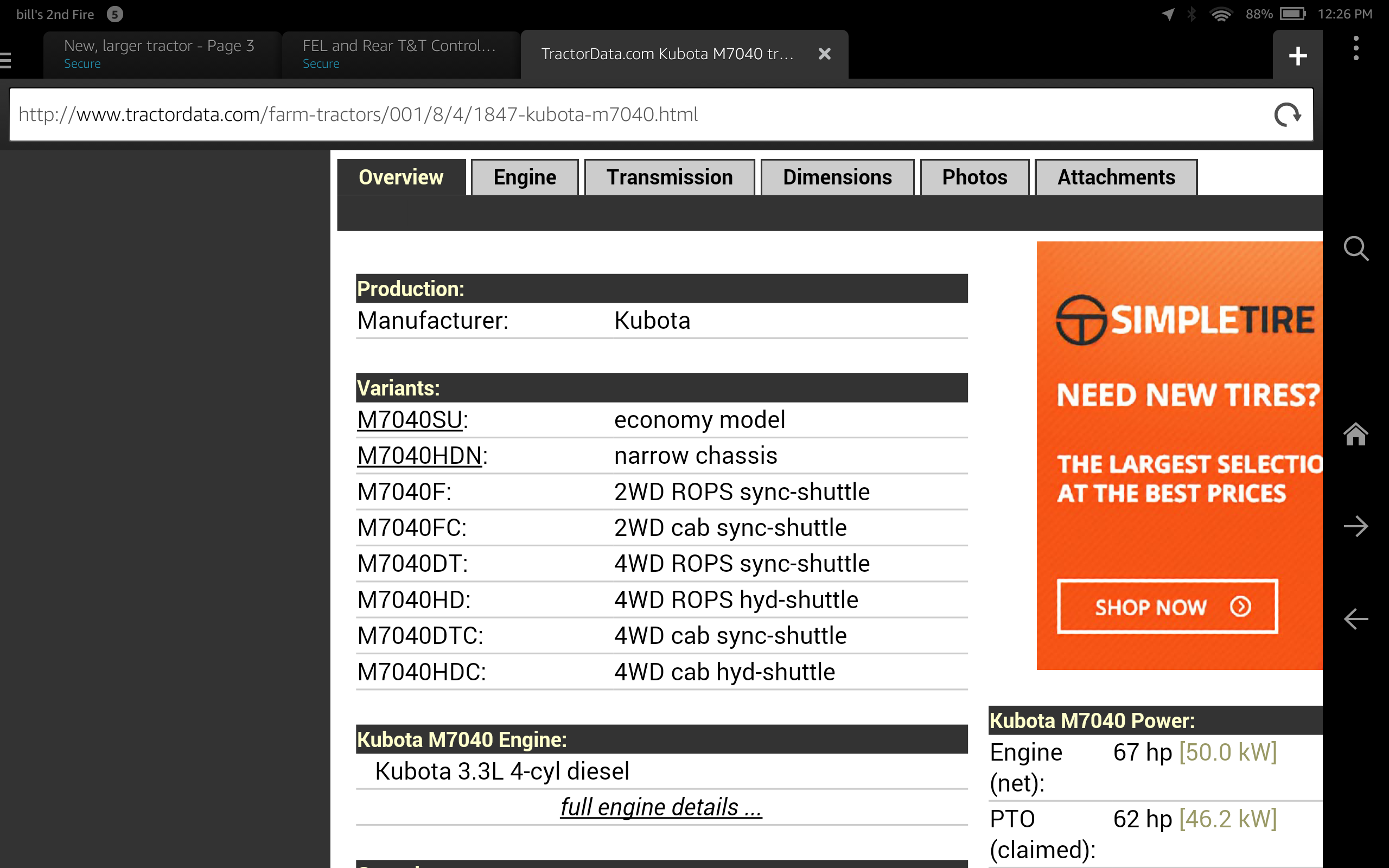This screenshot has height=868, width=1389.
Task: Tap the search magnifier icon in sidebar
Action: pos(1356,248)
